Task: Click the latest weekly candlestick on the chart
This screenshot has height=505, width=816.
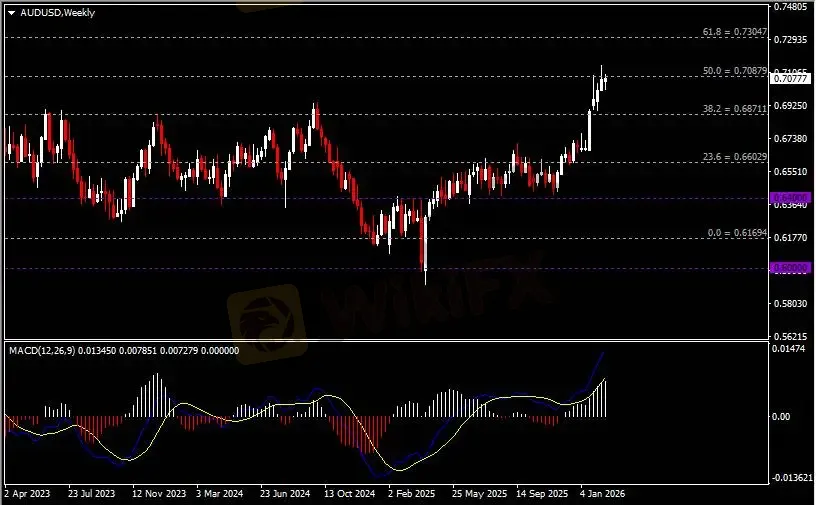Action: coord(605,82)
